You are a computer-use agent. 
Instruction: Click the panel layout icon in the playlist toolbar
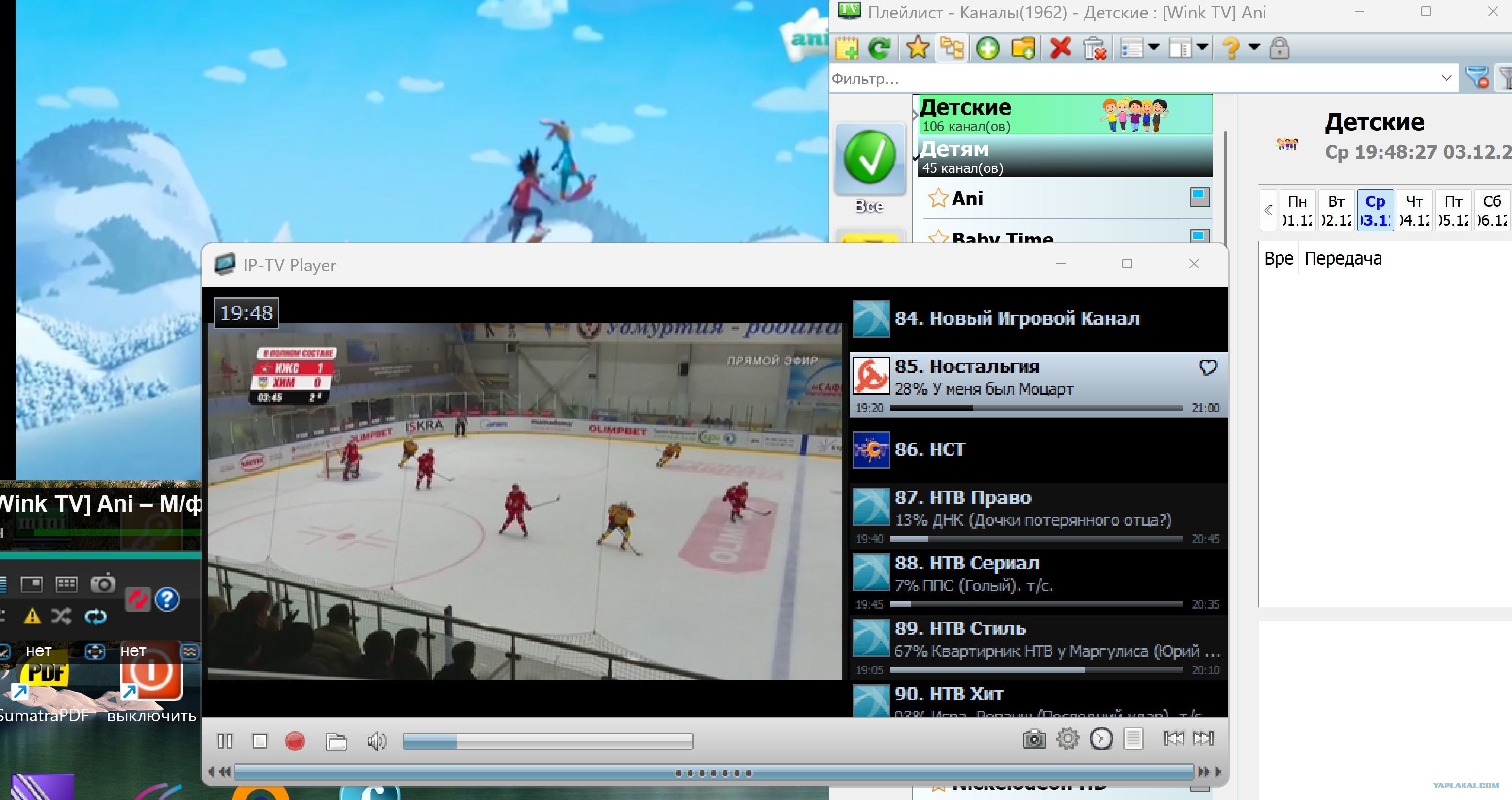tap(1180, 48)
